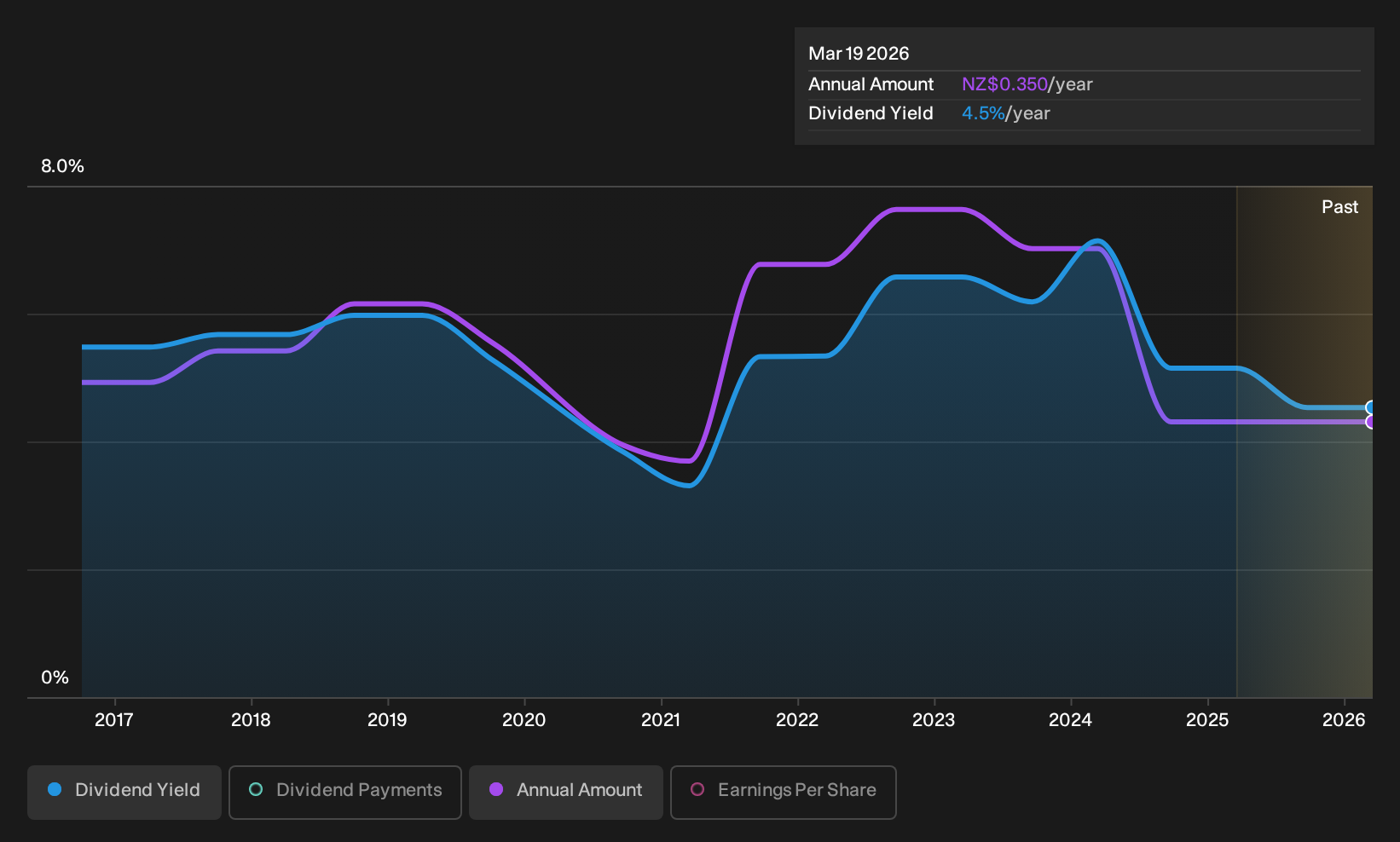Select the blue Dividend Yield endpoint marker
Screen dimensions: 1400x842
pyautogui.click(x=1370, y=407)
